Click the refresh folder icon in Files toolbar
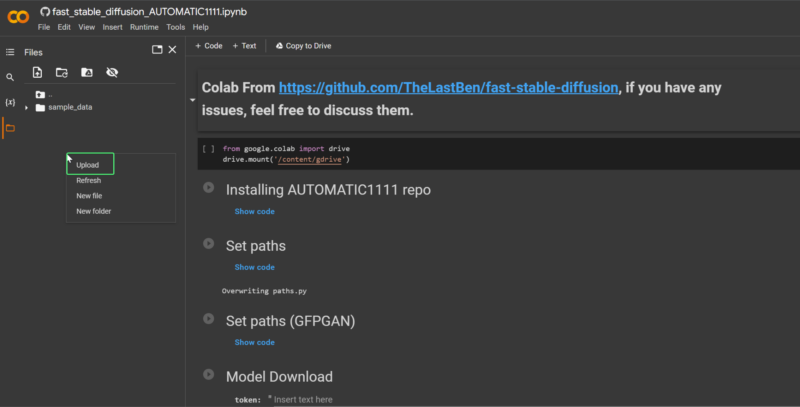Screen dimensions: 800x407 point(62,72)
